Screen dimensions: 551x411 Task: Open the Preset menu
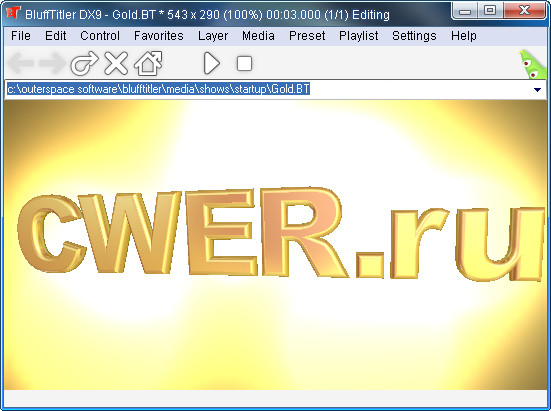[307, 36]
